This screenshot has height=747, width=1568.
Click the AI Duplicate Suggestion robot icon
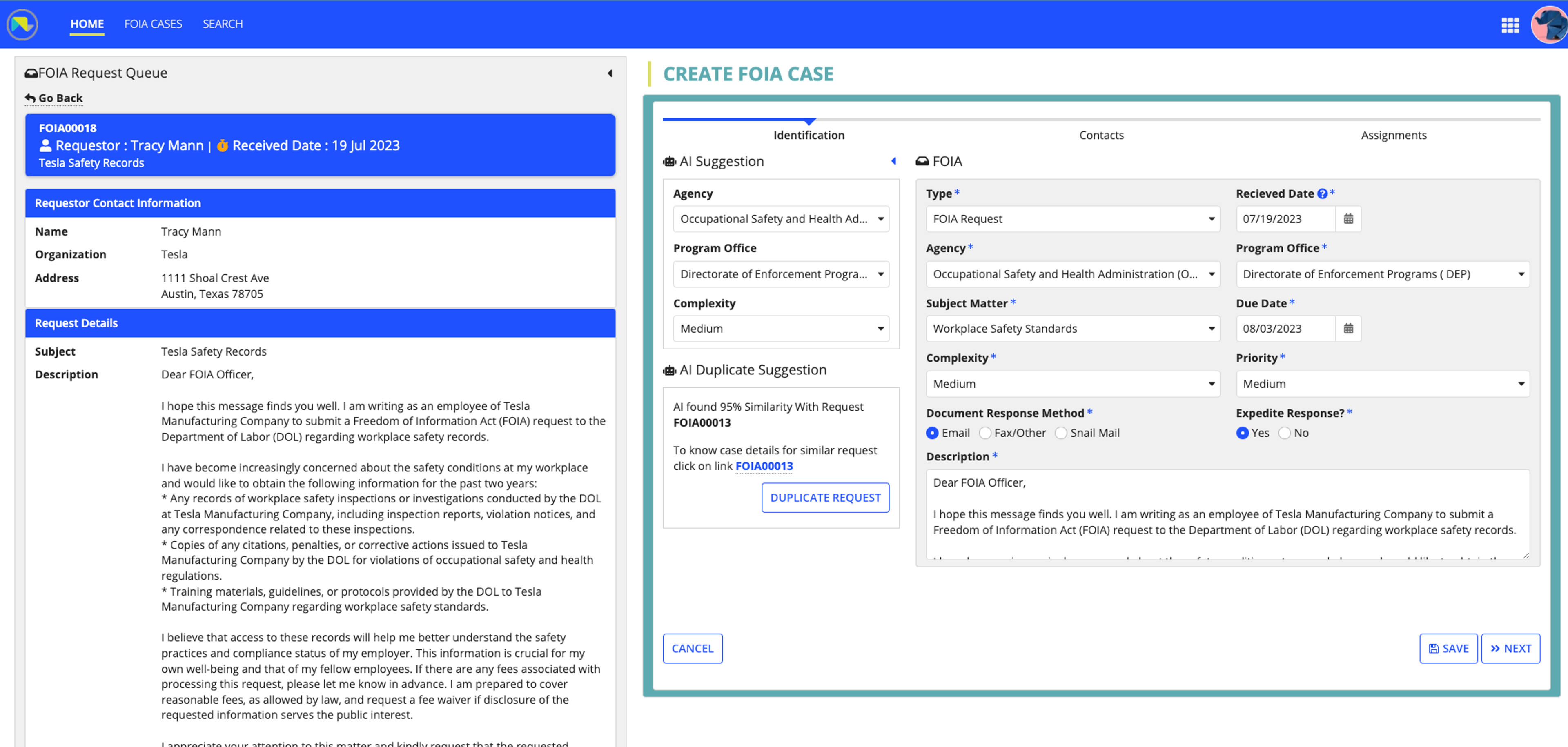pos(670,371)
